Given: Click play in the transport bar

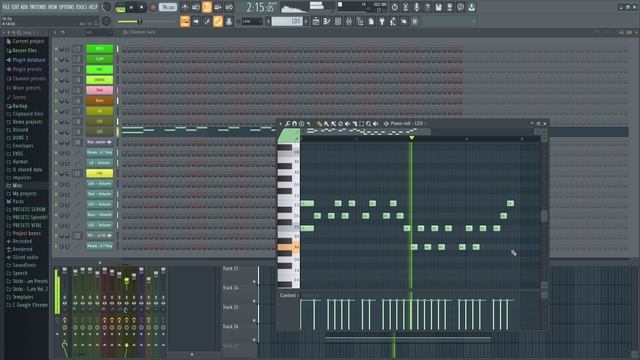Looking at the screenshot, I should pos(131,7).
